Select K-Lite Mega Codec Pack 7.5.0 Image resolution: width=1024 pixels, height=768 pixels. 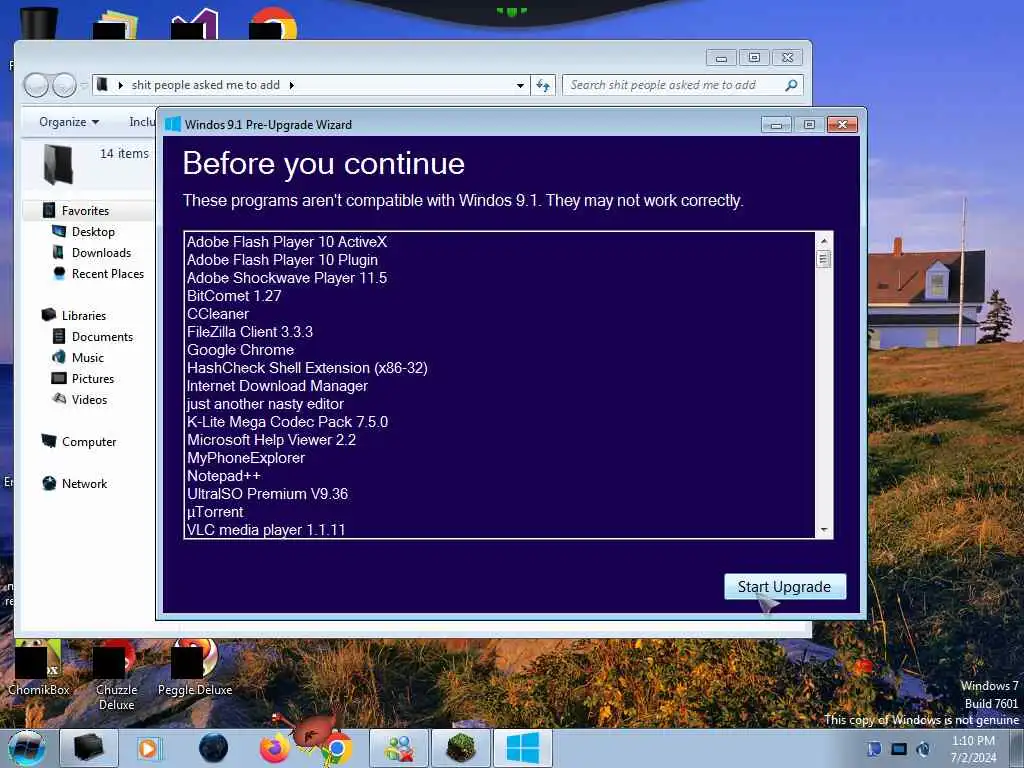tap(287, 422)
